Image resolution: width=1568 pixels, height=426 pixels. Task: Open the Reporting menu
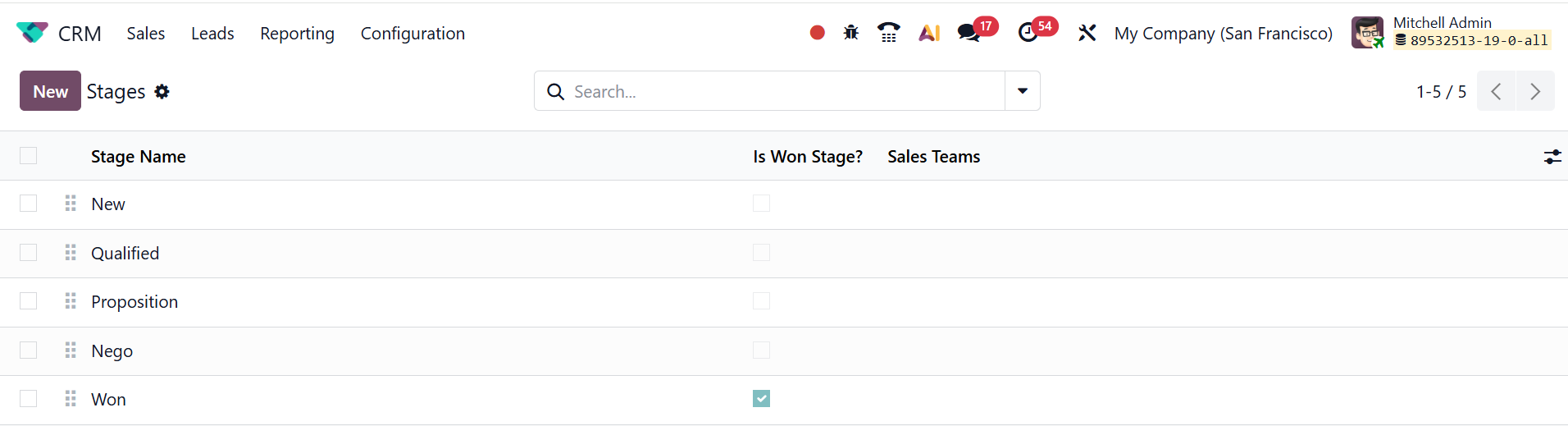297,34
